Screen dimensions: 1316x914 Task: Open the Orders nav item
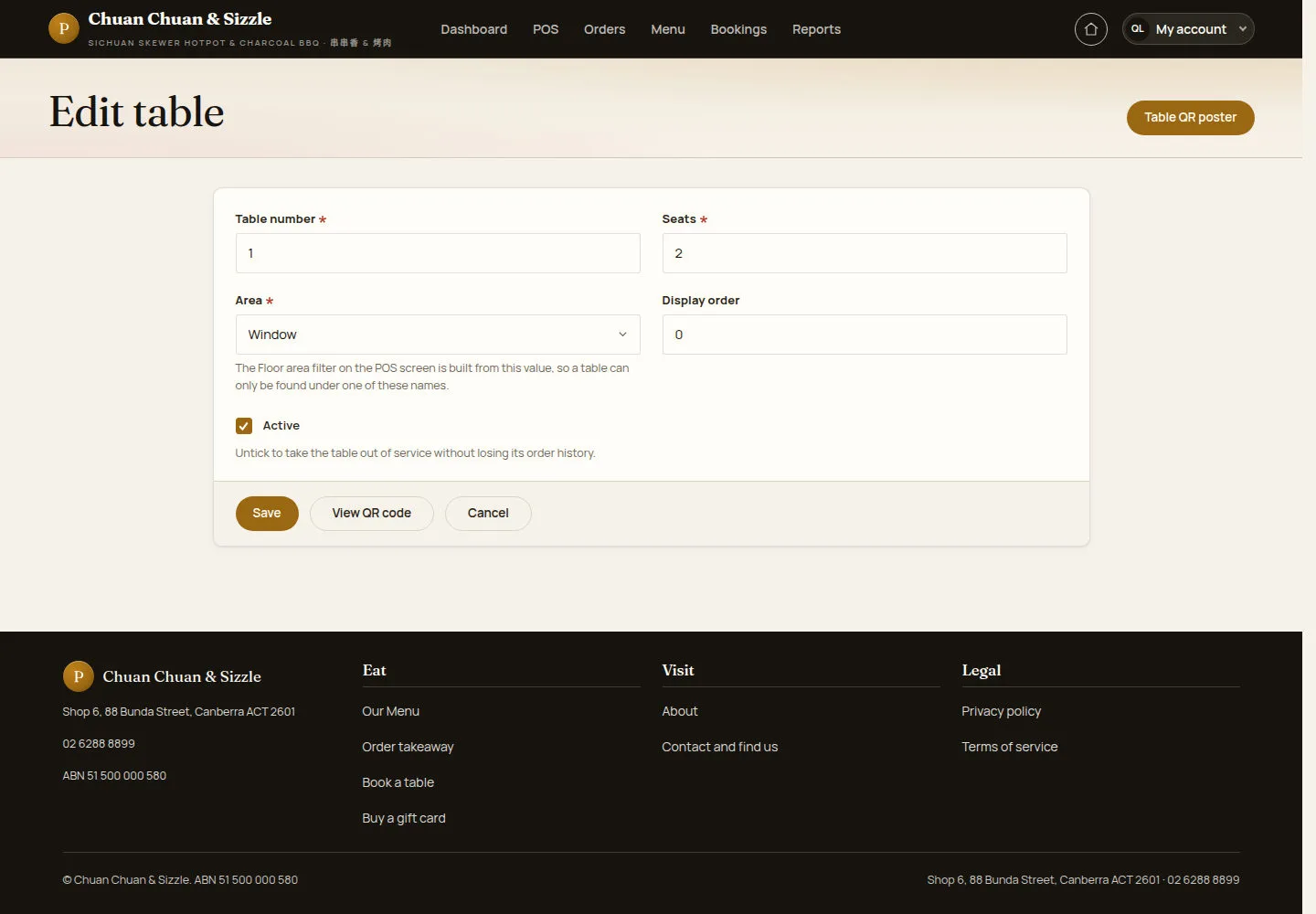coord(605,29)
